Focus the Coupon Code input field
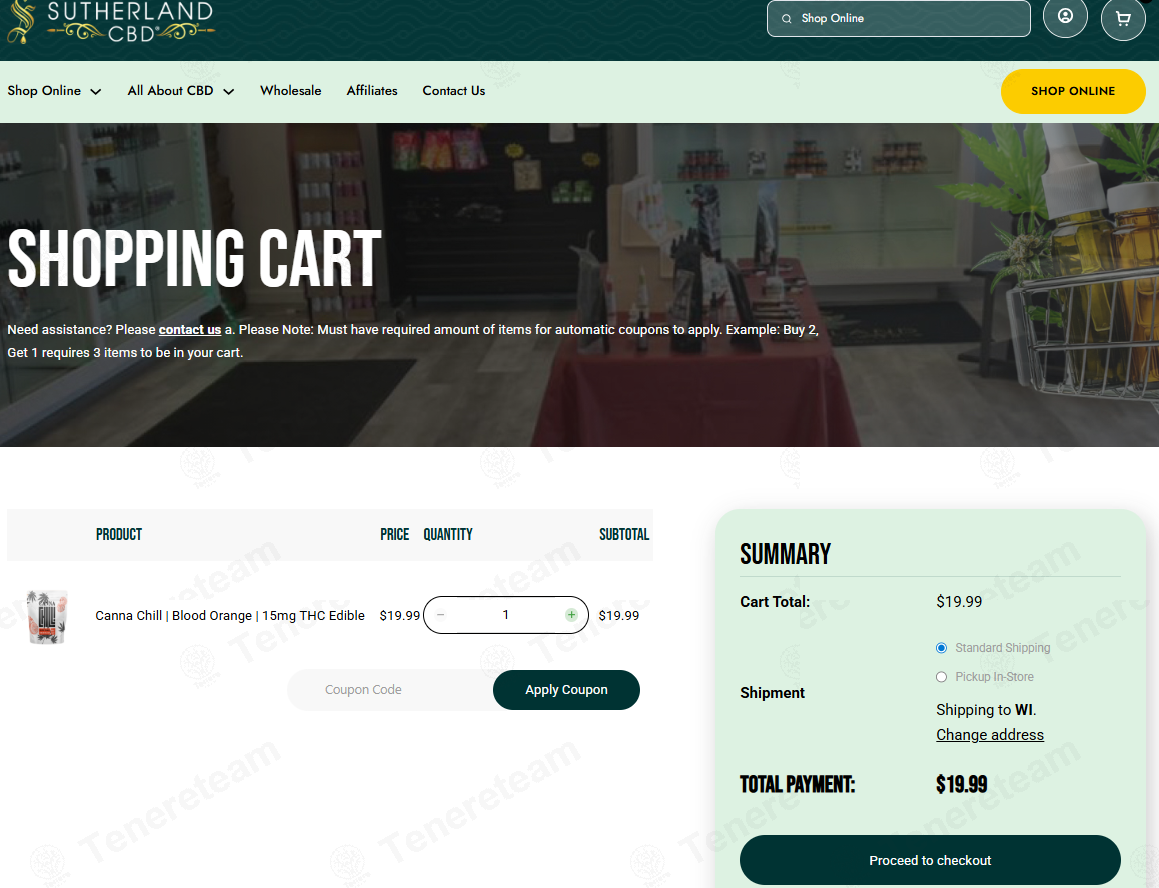The image size is (1159, 888). (390, 690)
